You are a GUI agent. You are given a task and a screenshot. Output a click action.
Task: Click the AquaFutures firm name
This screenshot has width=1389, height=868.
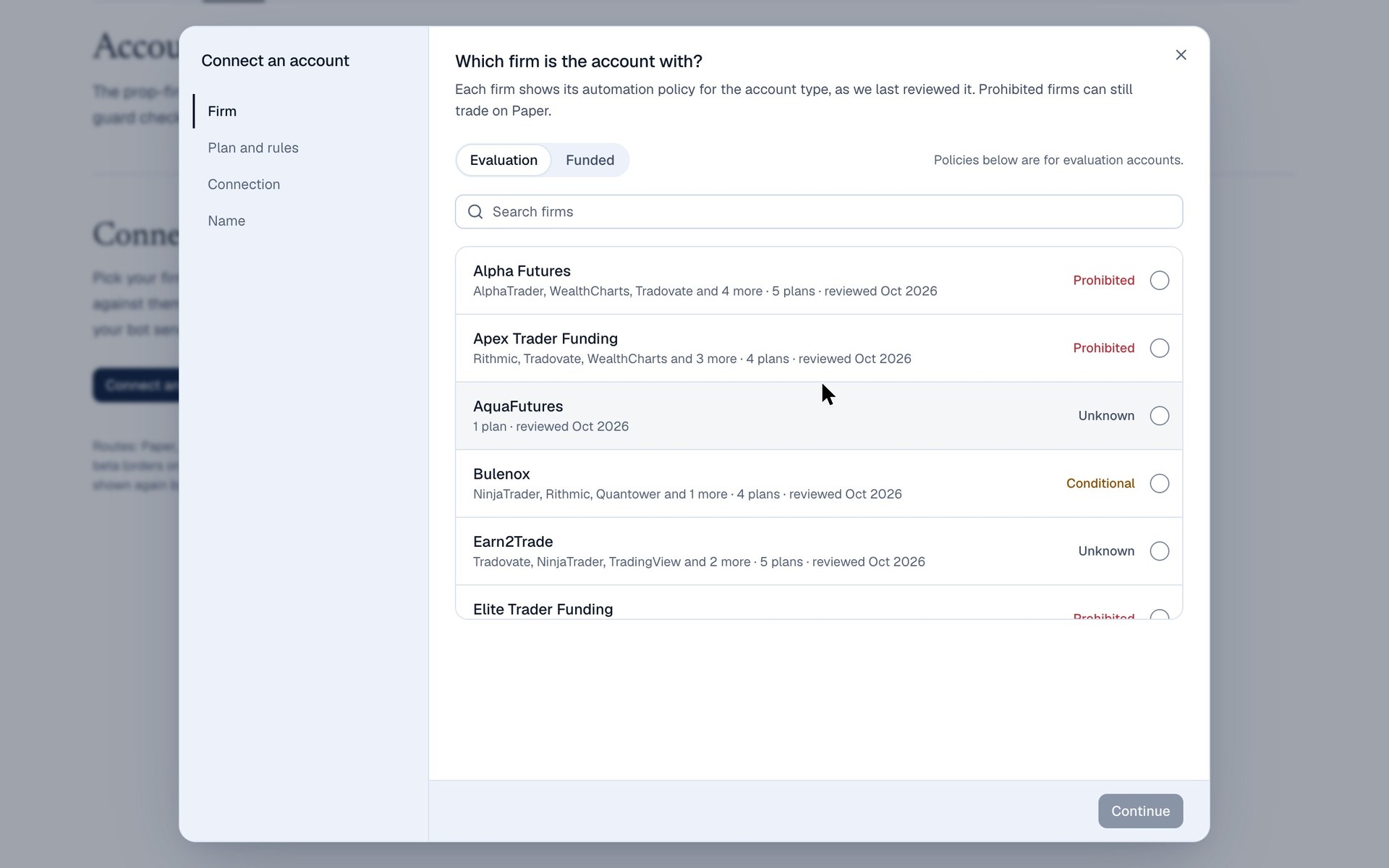coord(518,407)
